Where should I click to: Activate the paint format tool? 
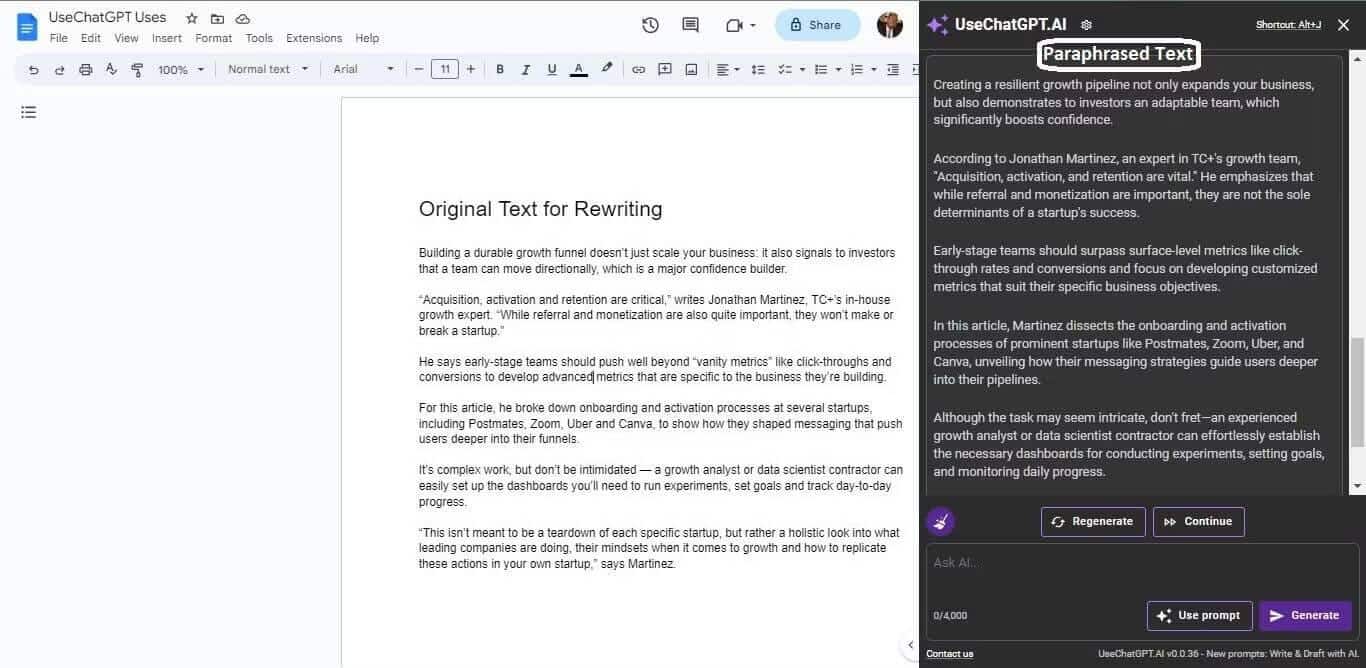[x=137, y=69]
